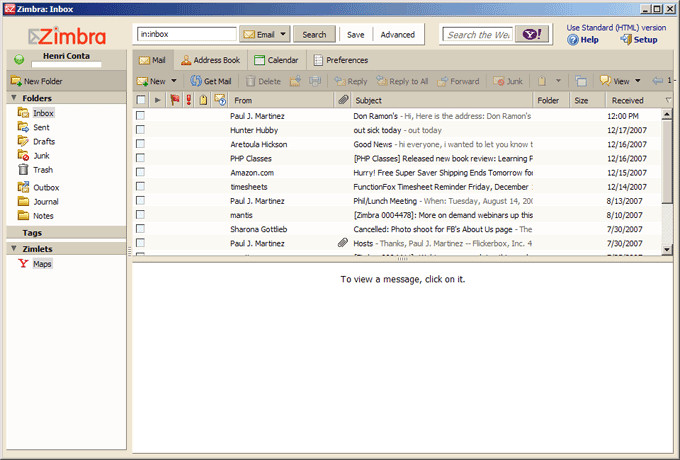Click the Received column sort arrow
The height and width of the screenshot is (460, 680).
pyautogui.click(x=668, y=100)
